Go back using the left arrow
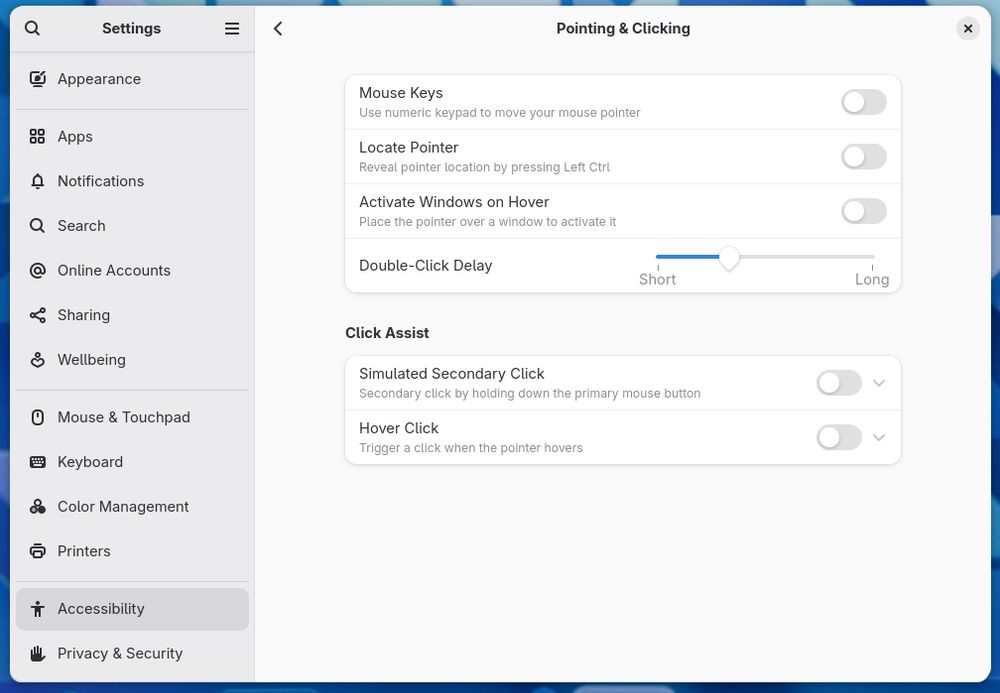 coord(278,28)
